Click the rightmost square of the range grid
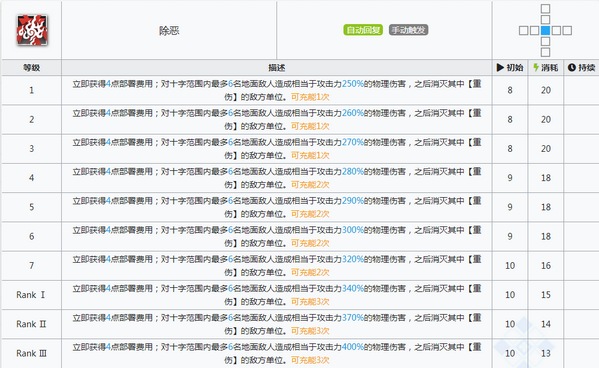 567,31
